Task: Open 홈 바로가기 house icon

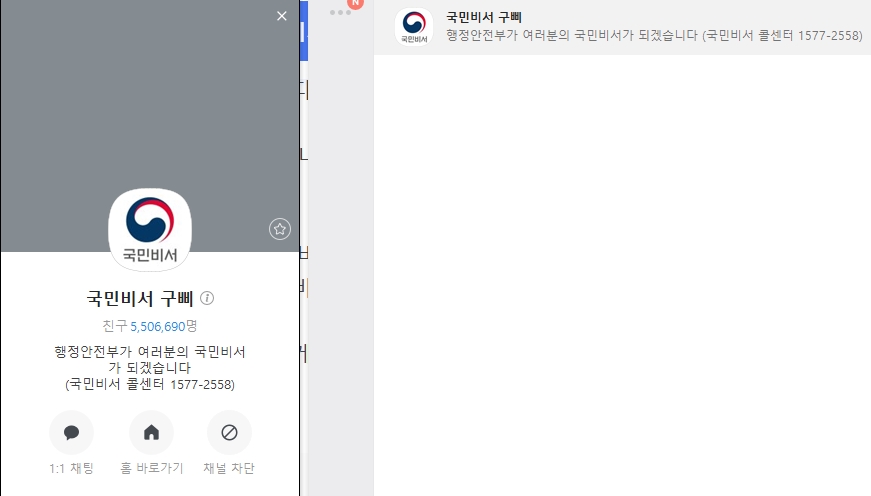Action: [151, 433]
